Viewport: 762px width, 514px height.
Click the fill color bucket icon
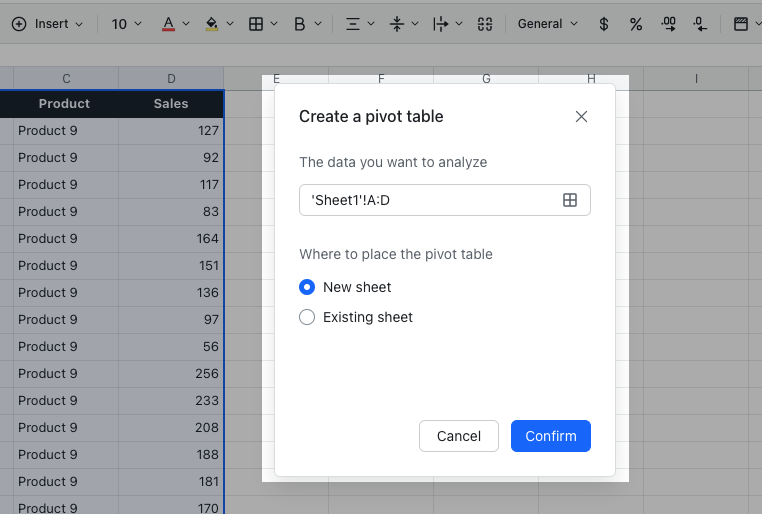coord(211,23)
